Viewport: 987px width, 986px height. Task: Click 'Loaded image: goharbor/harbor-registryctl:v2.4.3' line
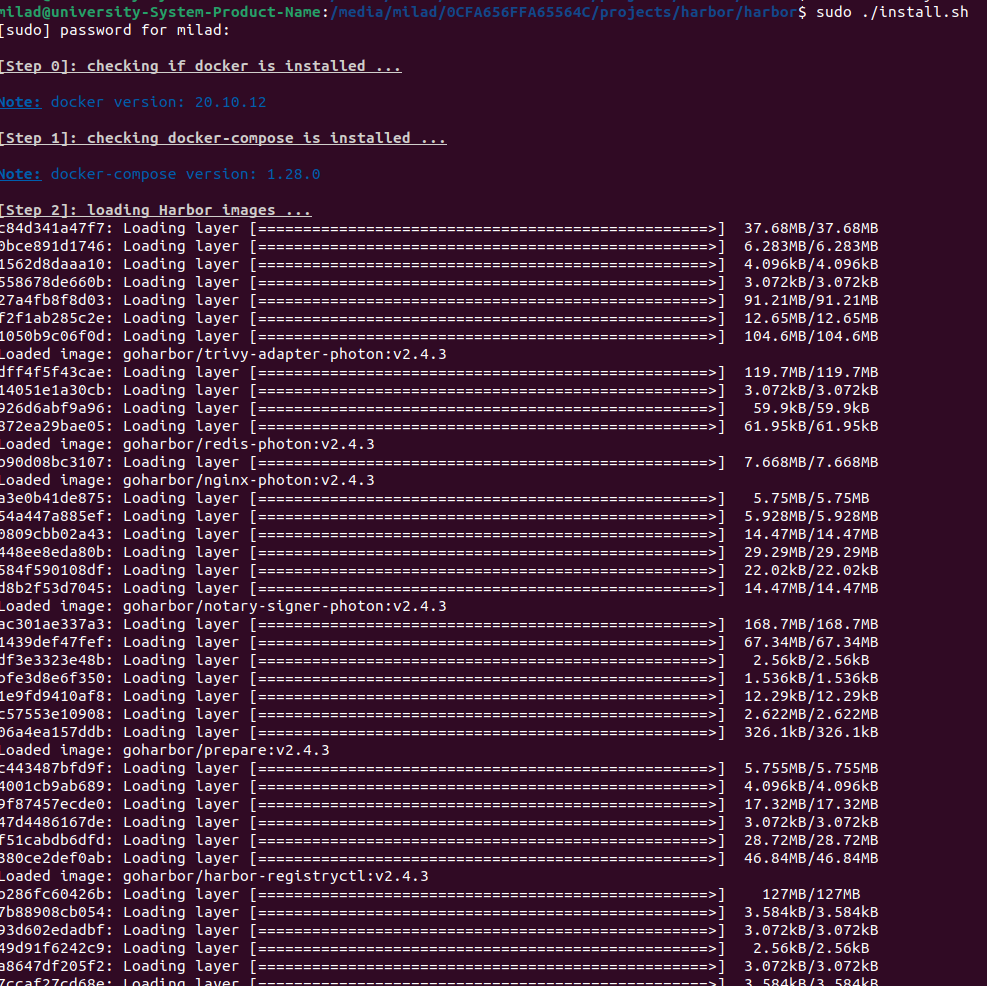coord(214,876)
